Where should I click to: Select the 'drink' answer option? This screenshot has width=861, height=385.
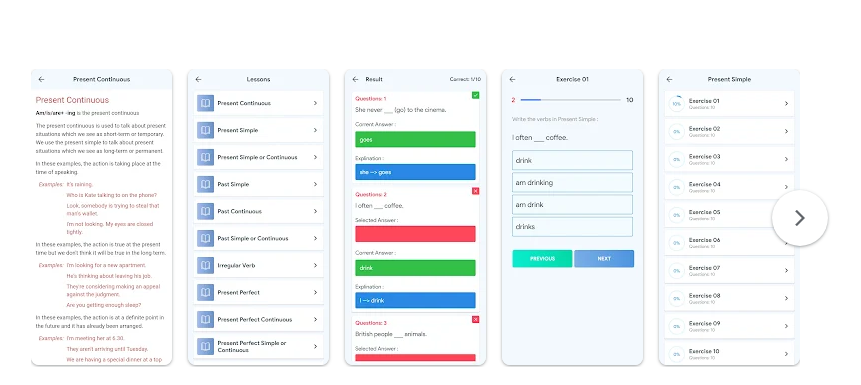pyautogui.click(x=572, y=160)
